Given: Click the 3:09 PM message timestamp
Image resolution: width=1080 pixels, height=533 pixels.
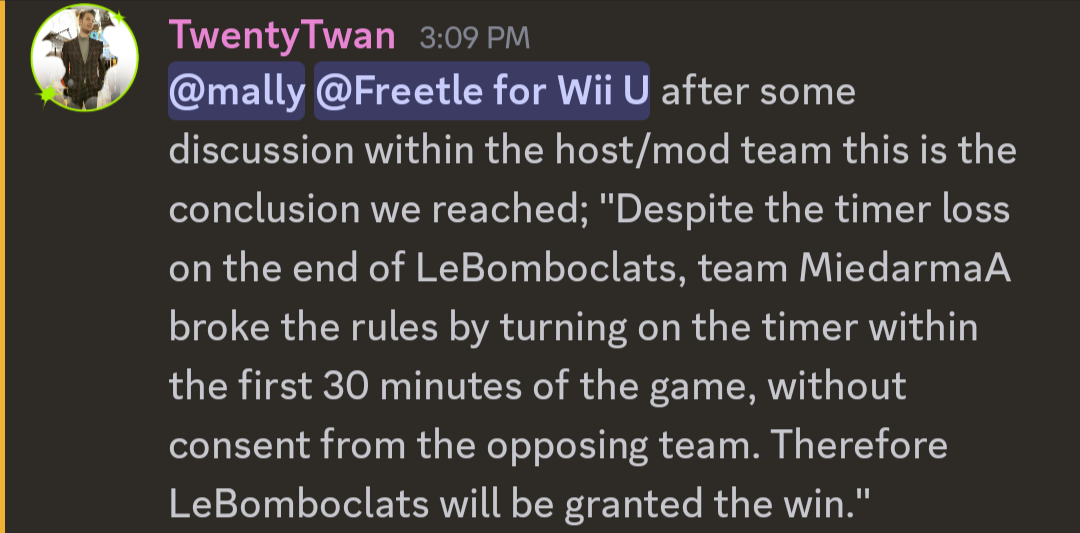Looking at the screenshot, I should point(475,39).
